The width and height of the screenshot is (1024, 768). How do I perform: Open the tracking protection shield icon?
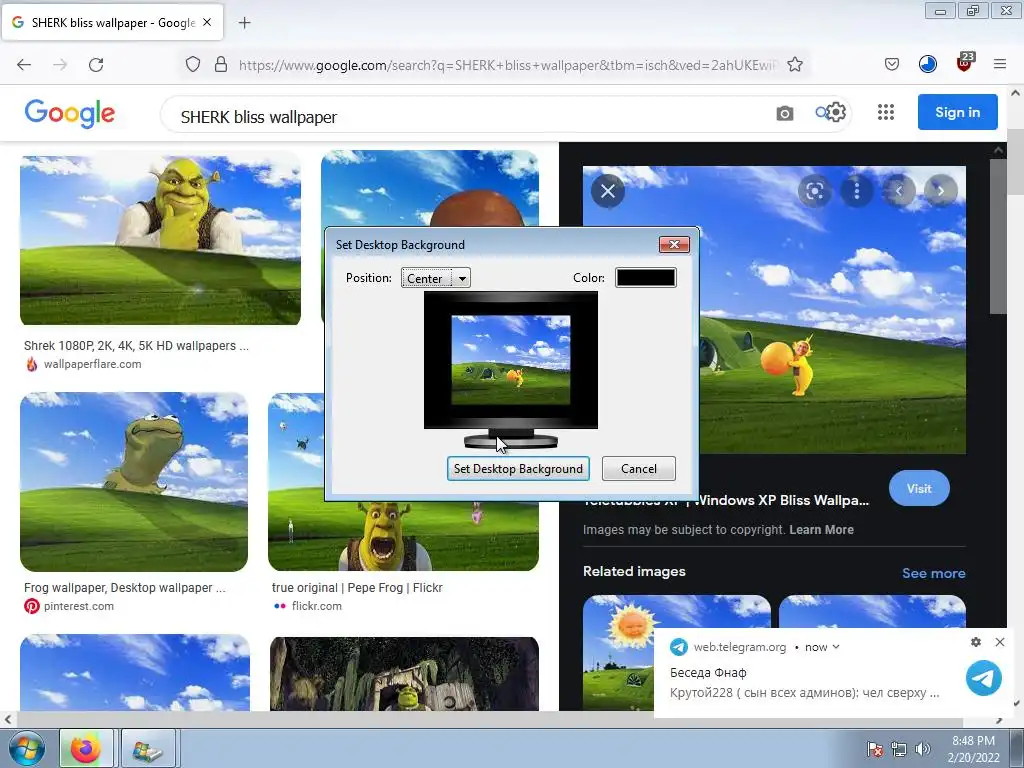pos(193,64)
